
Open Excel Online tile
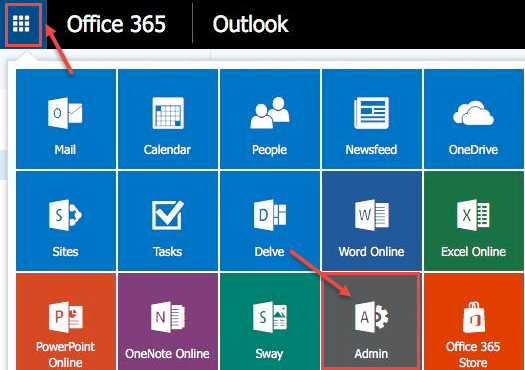[x=474, y=221]
